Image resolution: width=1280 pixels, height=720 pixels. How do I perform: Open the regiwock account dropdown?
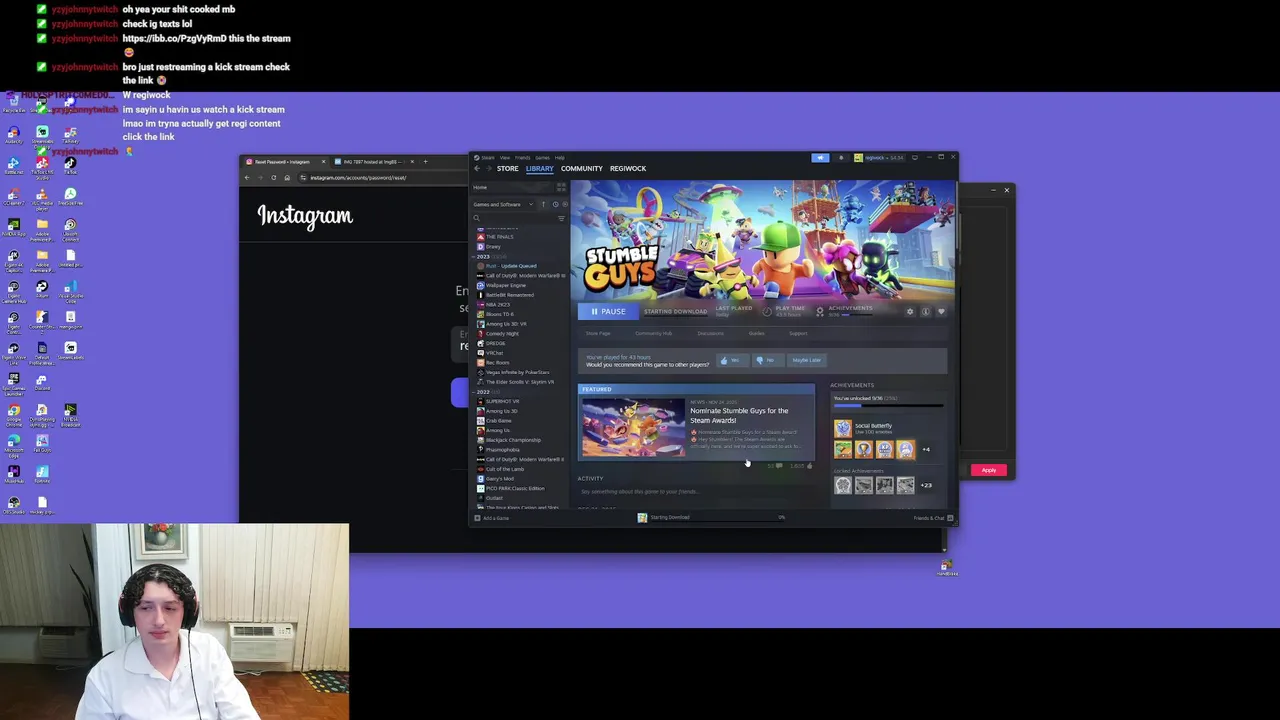click(x=880, y=157)
